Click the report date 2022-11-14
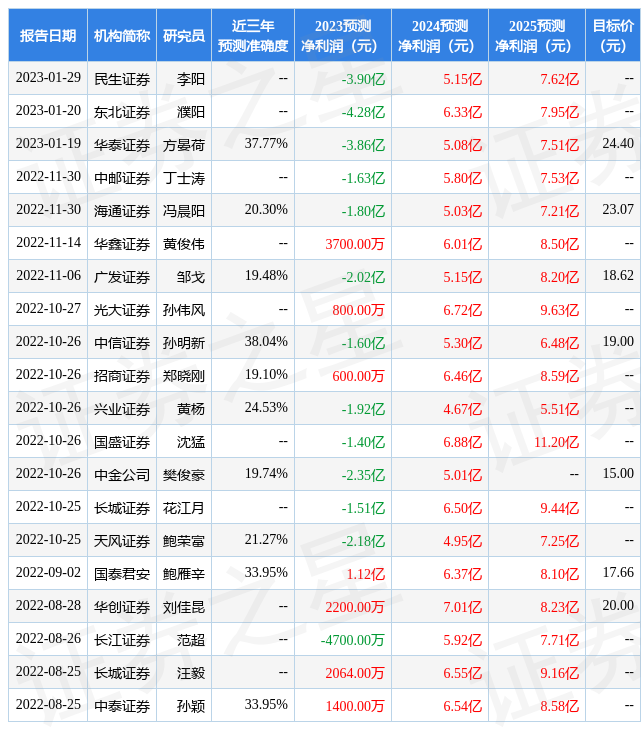Image resolution: width=641 pixels, height=730 pixels. click(48, 243)
